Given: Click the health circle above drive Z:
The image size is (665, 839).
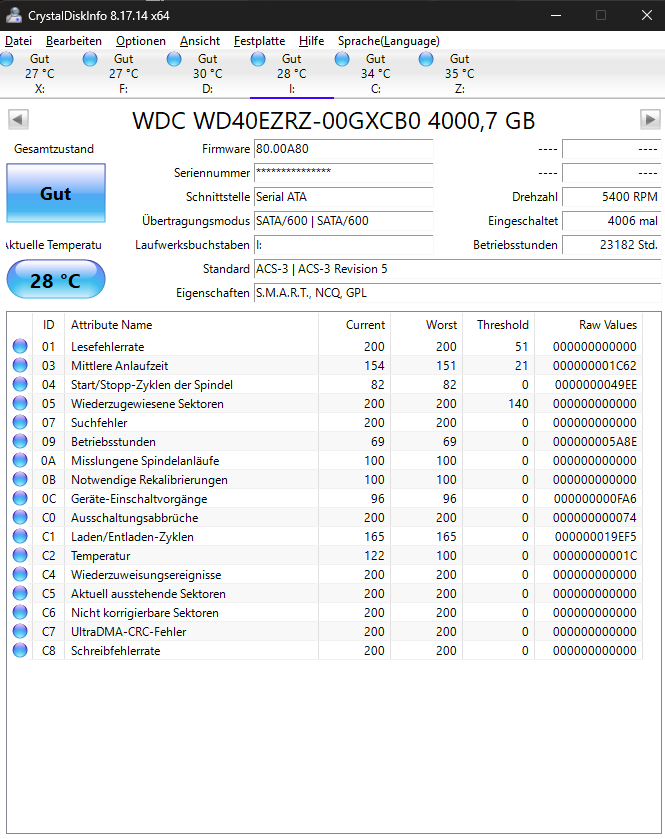Looking at the screenshot, I should [x=426, y=59].
